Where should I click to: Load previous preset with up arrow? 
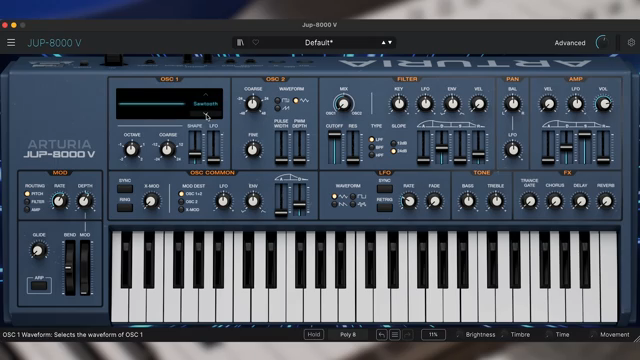(383, 42)
